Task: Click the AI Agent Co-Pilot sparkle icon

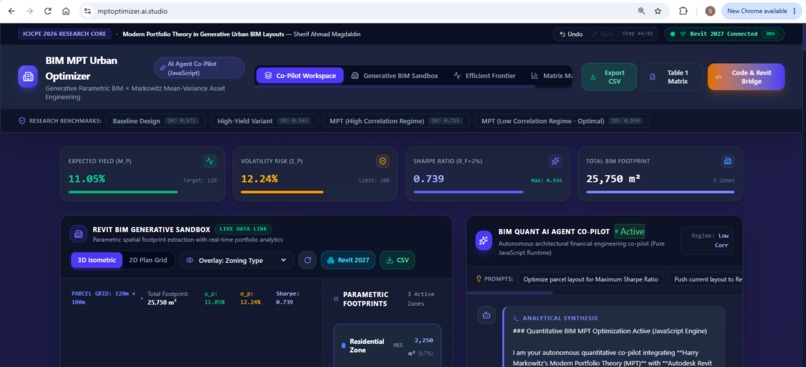Action: [484, 240]
